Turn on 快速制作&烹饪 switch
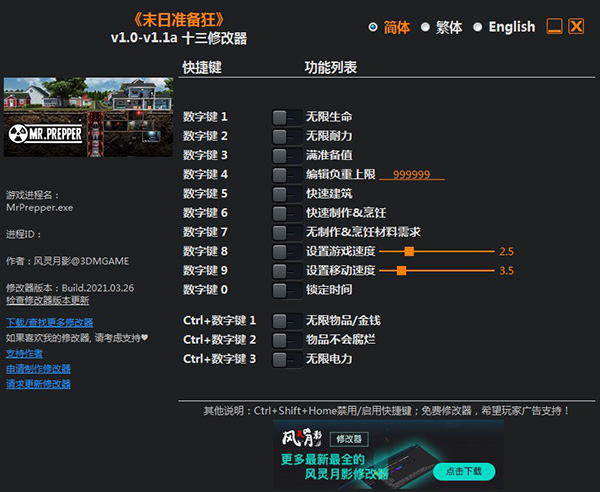The image size is (600, 492). pos(287,213)
